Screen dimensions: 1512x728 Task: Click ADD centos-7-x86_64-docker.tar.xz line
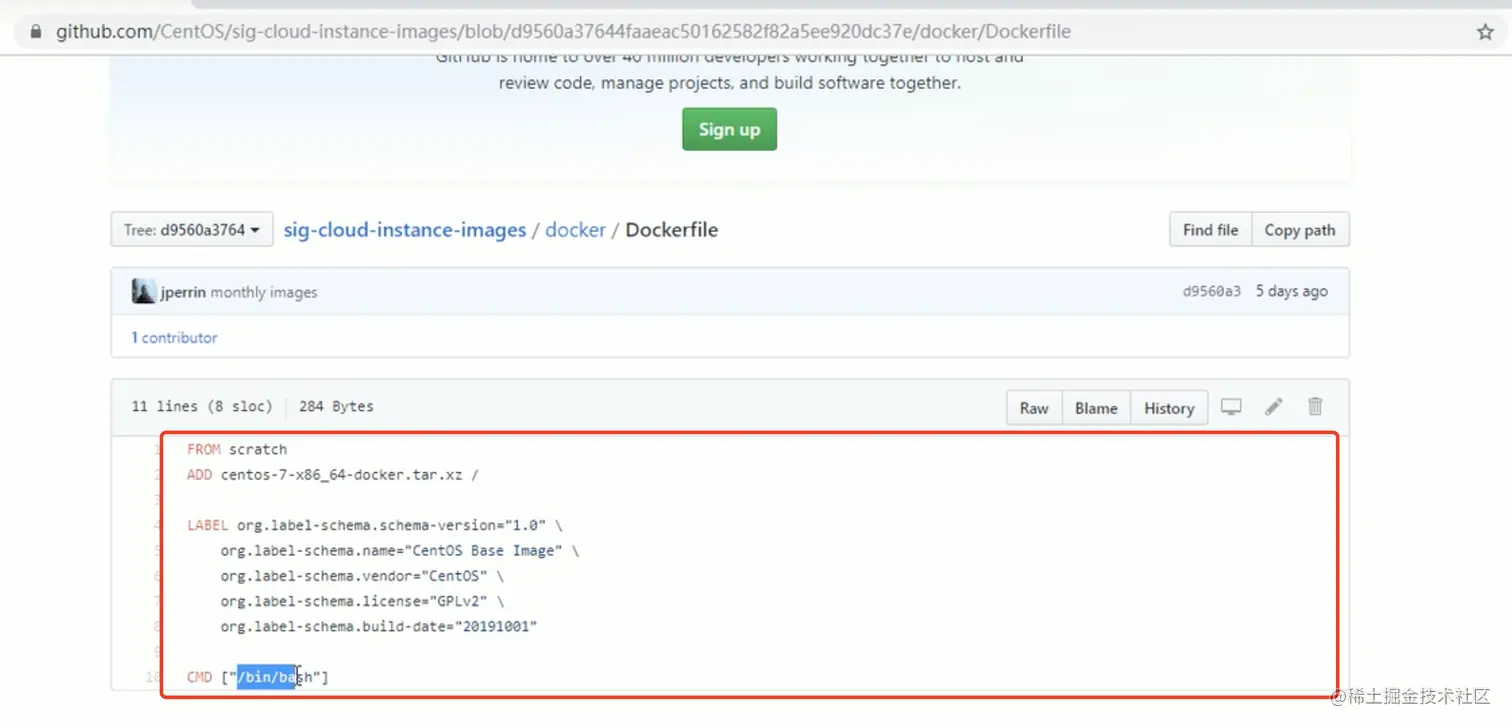pyautogui.click(x=332, y=475)
